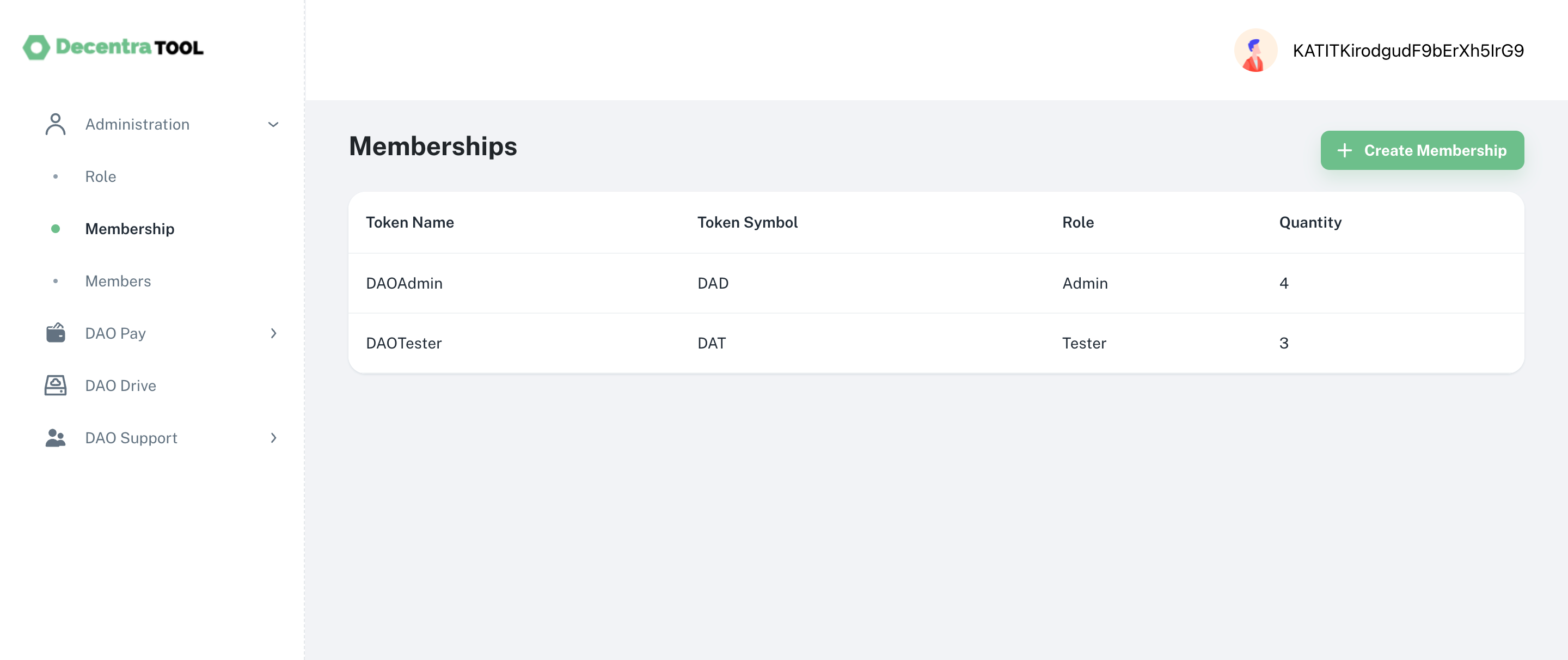Select the active Membership indicator dot
This screenshot has height=660, width=1568.
point(56,228)
